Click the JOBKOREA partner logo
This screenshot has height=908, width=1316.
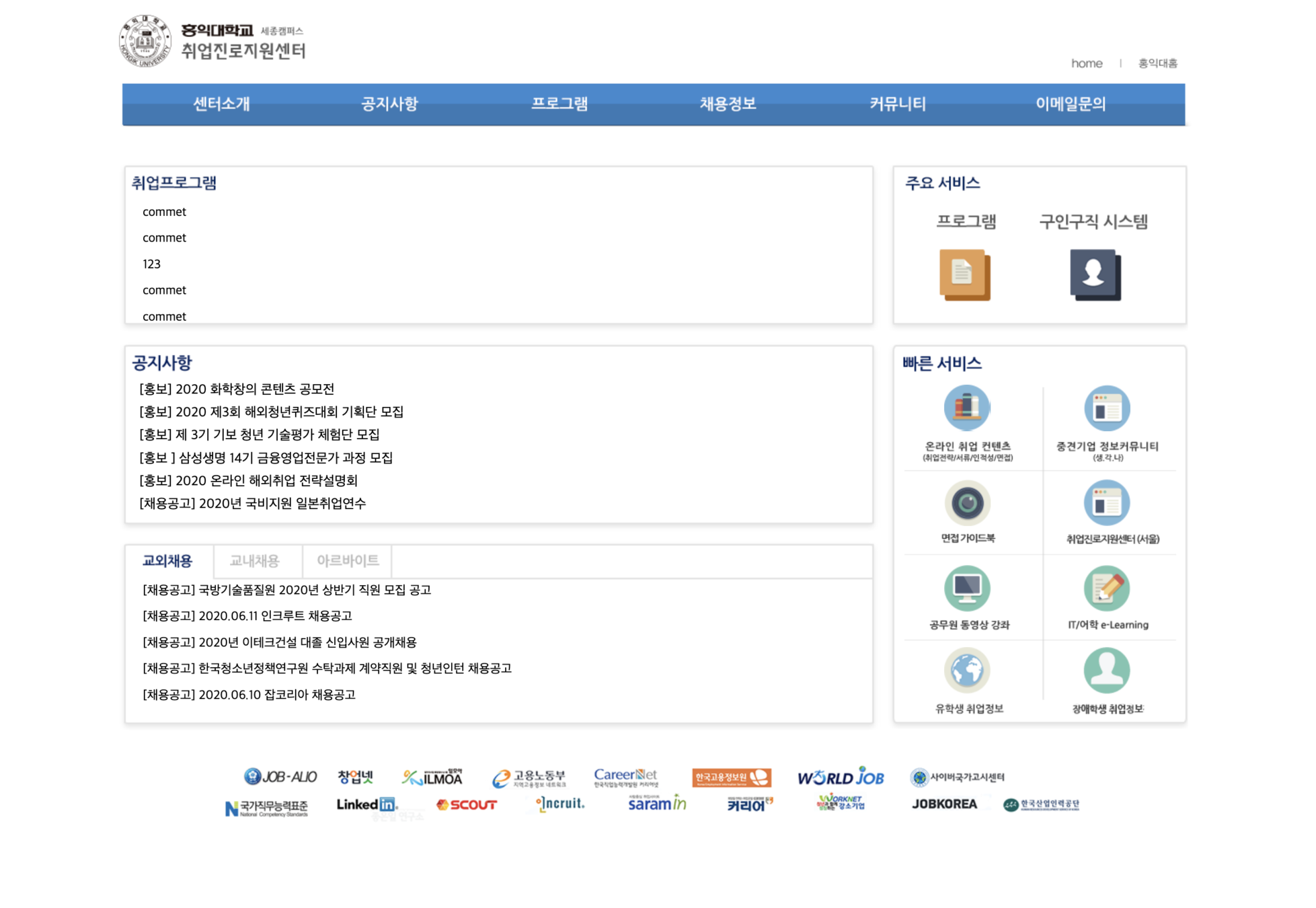943,804
